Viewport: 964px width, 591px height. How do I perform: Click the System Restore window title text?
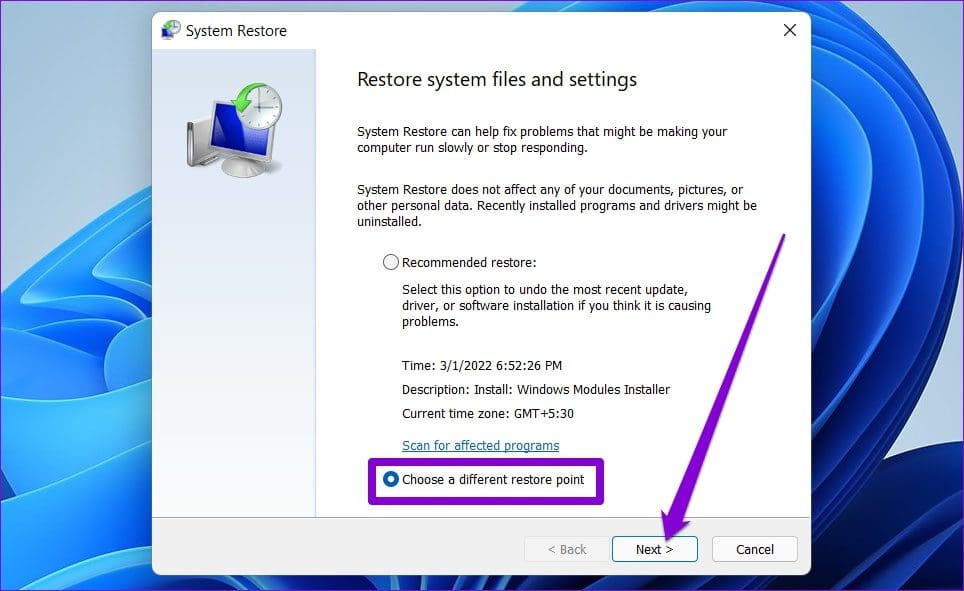tap(236, 31)
